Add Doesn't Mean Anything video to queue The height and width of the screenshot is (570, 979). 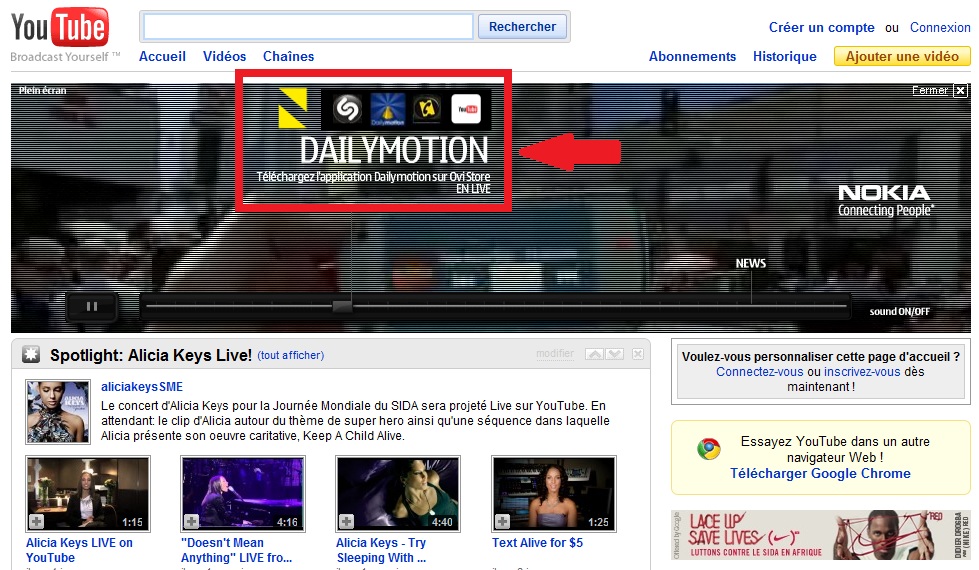point(191,521)
